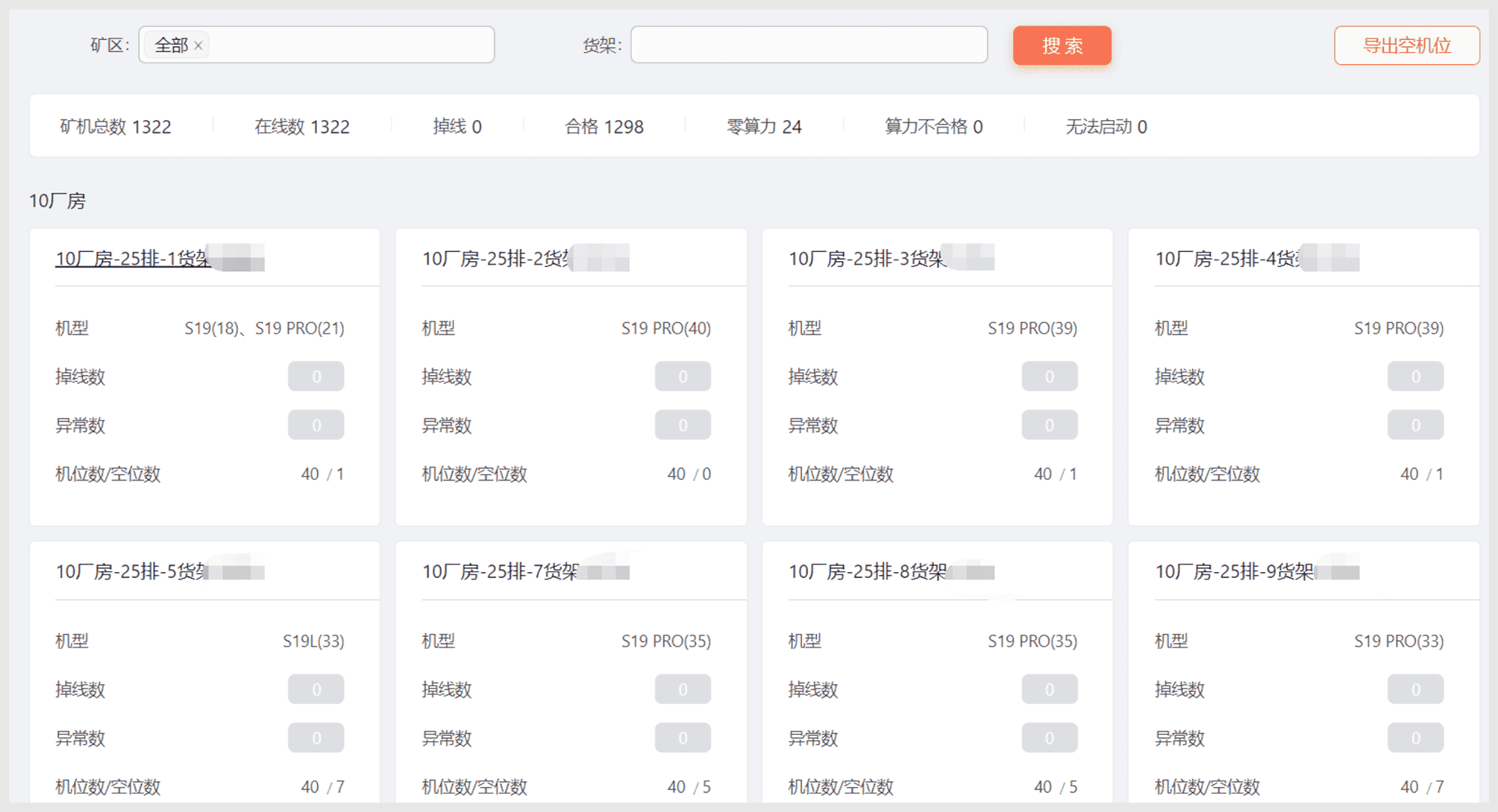Open the 10厂房-25排-5货架 card title
Screen dimensions: 1498x812
(x=131, y=572)
